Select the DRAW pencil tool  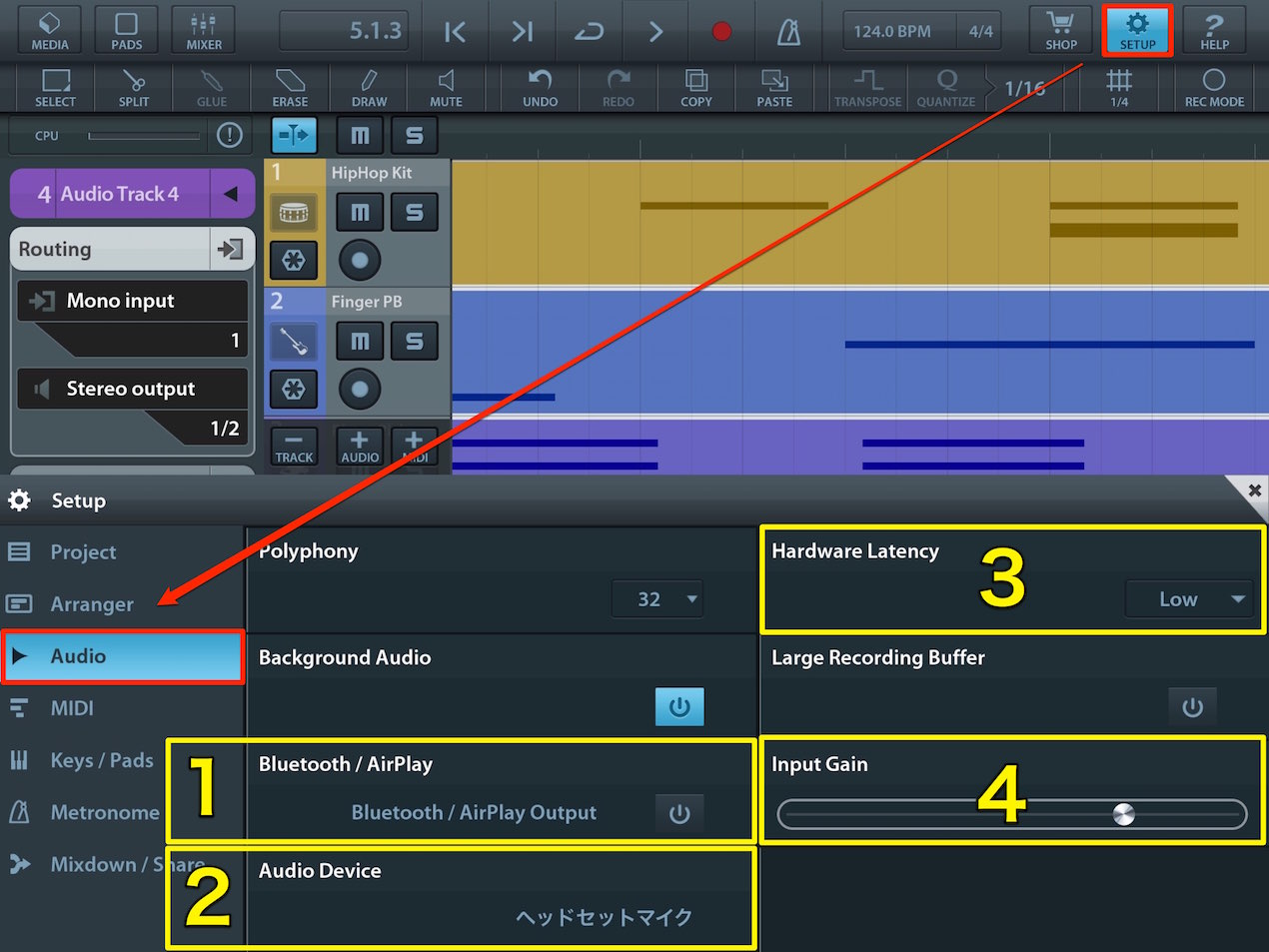[x=369, y=88]
